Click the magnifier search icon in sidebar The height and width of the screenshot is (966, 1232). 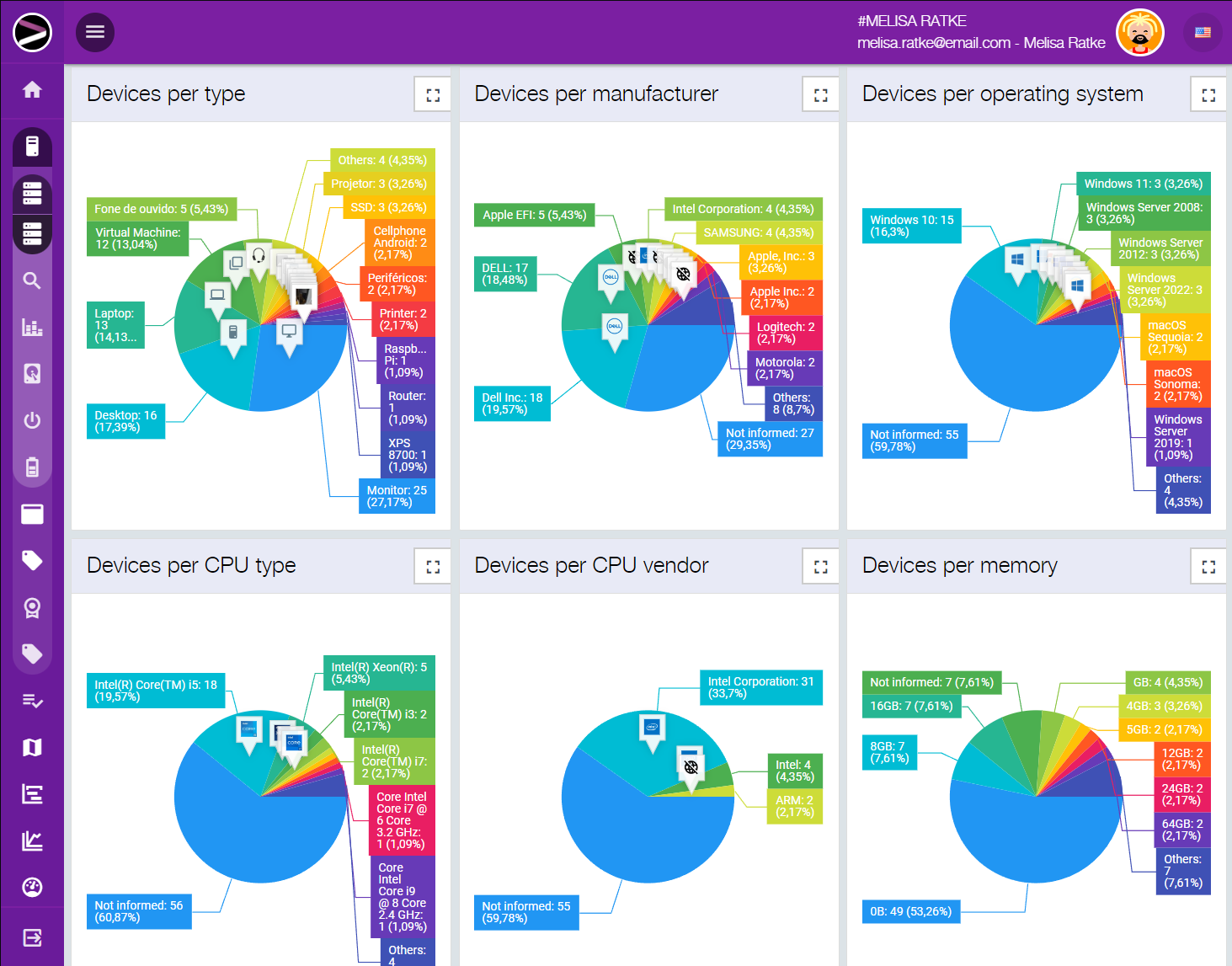tap(32, 280)
